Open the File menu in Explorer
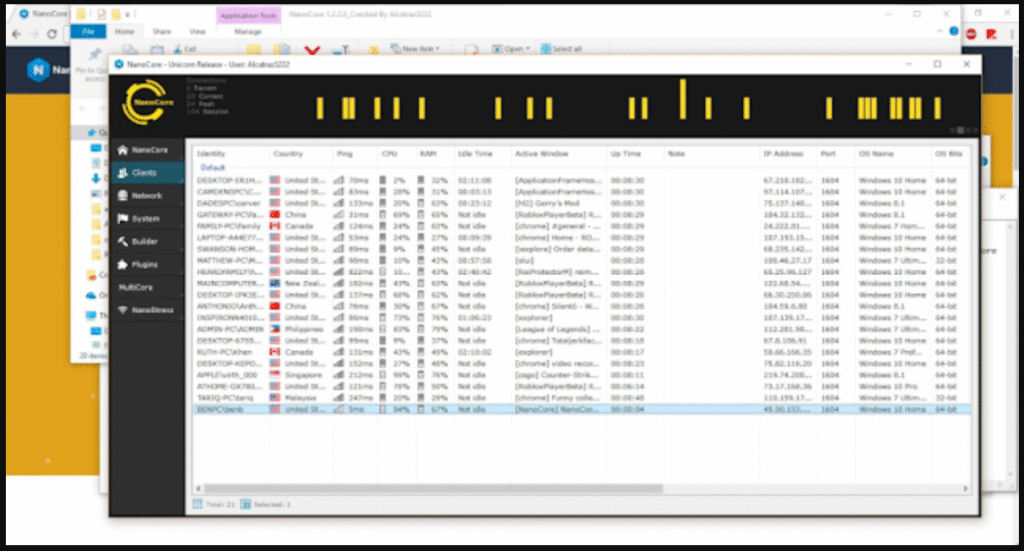Viewport: 1024px width, 551px height. coord(88,31)
